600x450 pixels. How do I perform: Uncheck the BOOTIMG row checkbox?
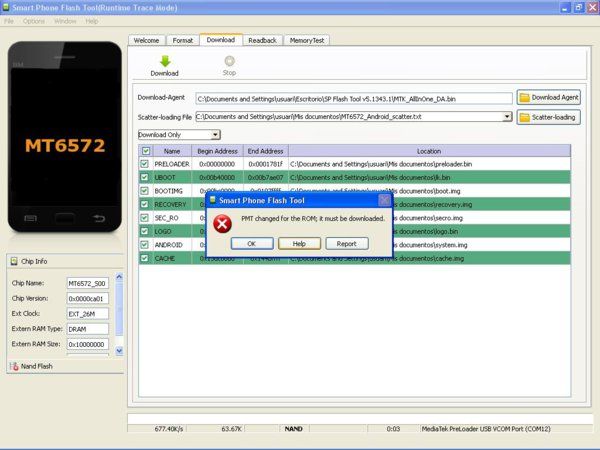point(144,191)
